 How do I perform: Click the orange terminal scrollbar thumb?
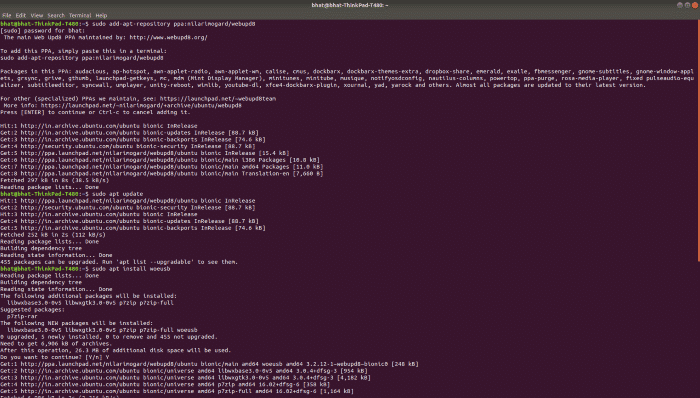pyautogui.click(x=698, y=141)
